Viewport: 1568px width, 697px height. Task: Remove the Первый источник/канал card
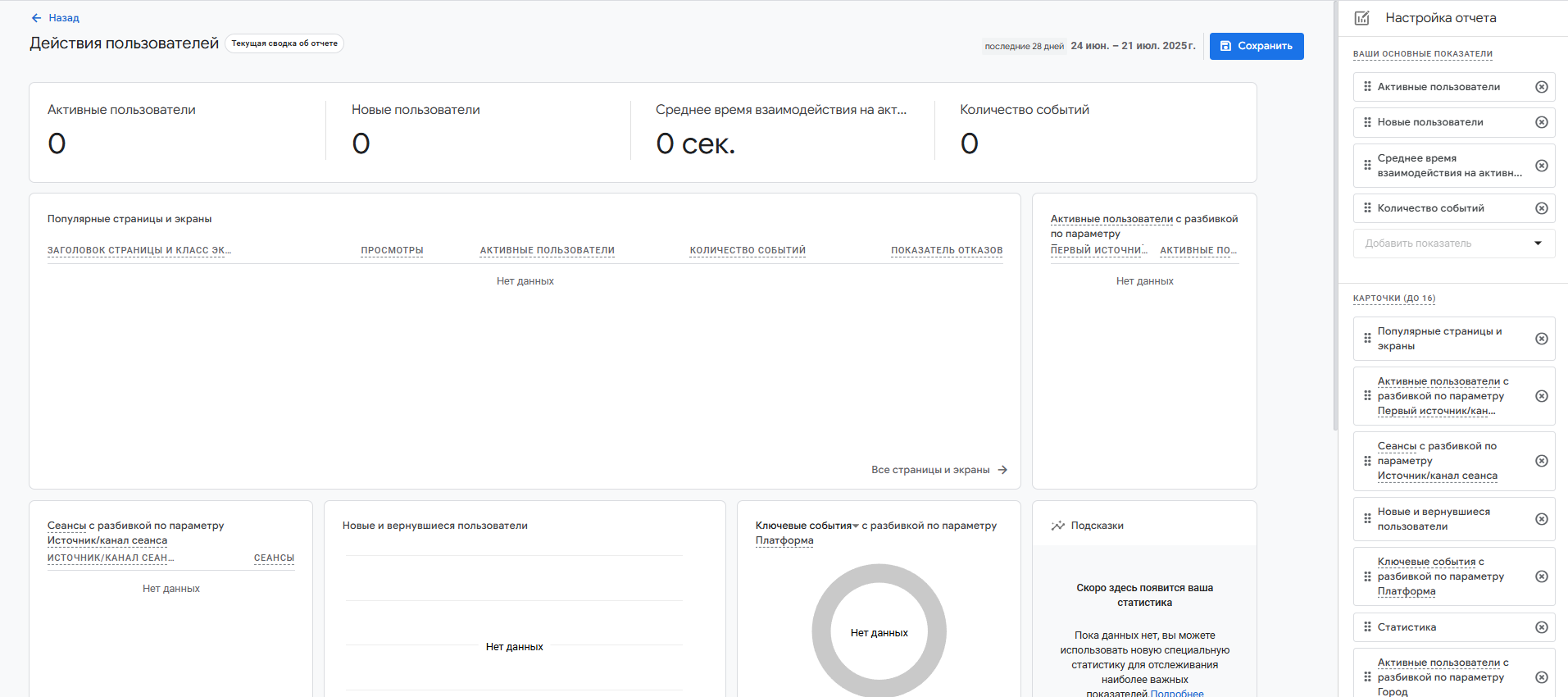tap(1542, 396)
